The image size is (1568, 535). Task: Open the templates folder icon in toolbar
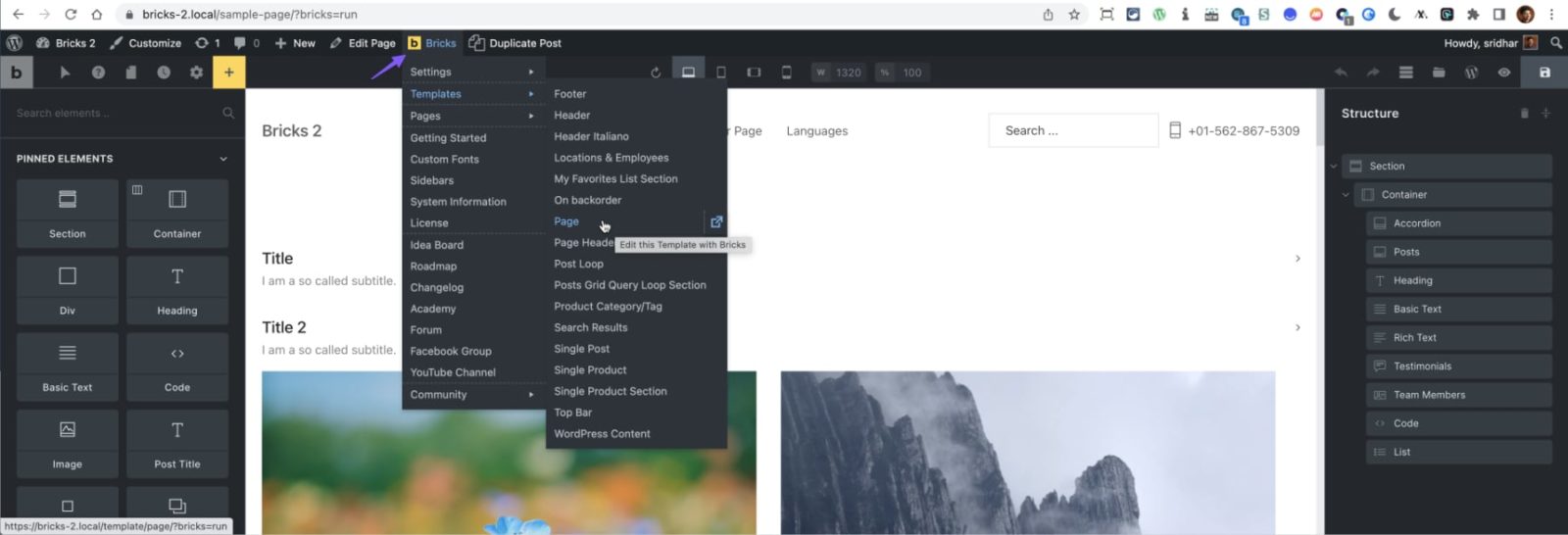[x=1439, y=73]
